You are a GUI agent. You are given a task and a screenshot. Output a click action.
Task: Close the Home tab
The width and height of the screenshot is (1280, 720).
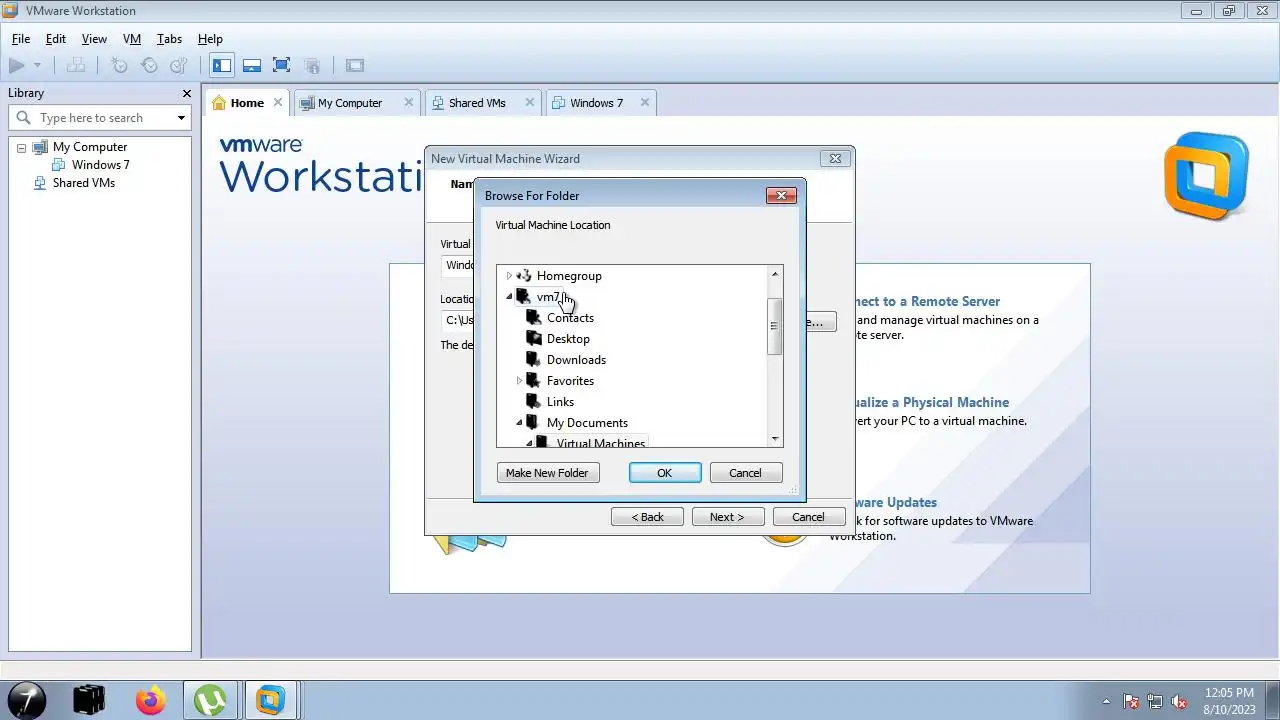tap(278, 102)
